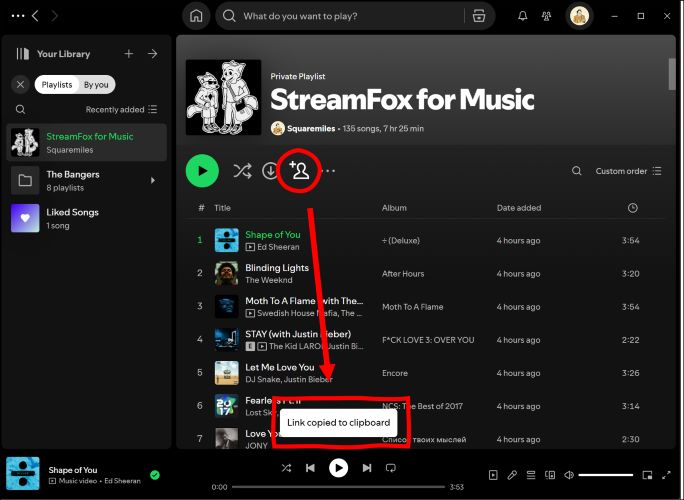Expand The Bangers folder arrow
Screen dimensions: 684x500
[153, 180]
